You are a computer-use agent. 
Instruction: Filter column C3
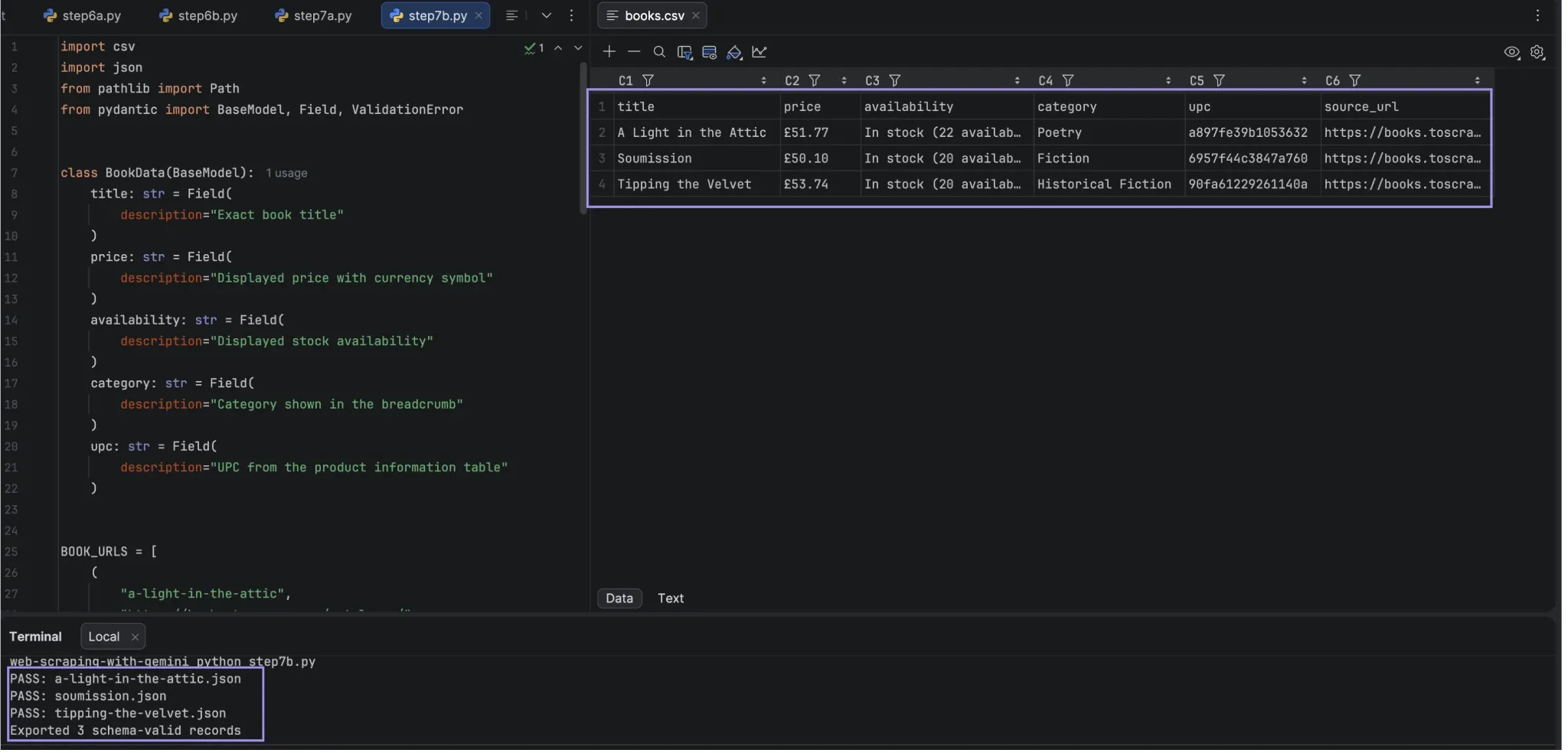pyautogui.click(x=894, y=80)
